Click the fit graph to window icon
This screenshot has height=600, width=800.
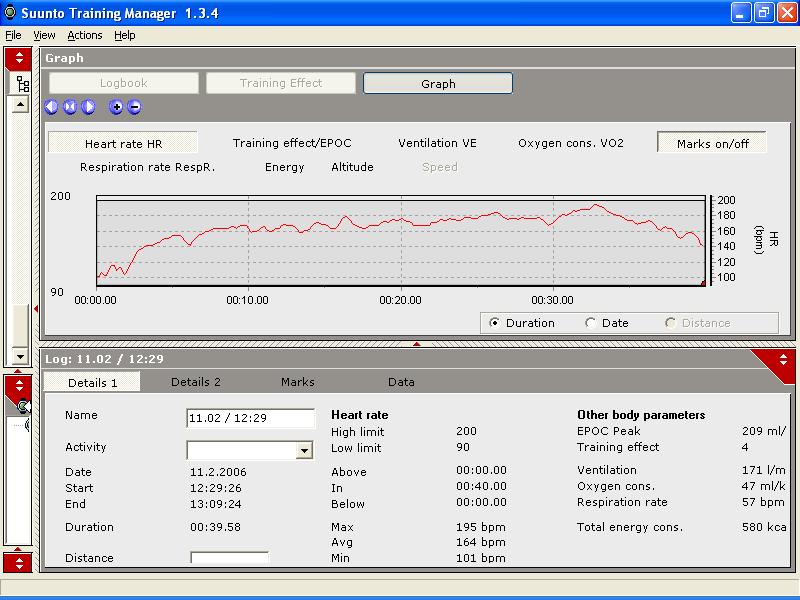coord(70,107)
